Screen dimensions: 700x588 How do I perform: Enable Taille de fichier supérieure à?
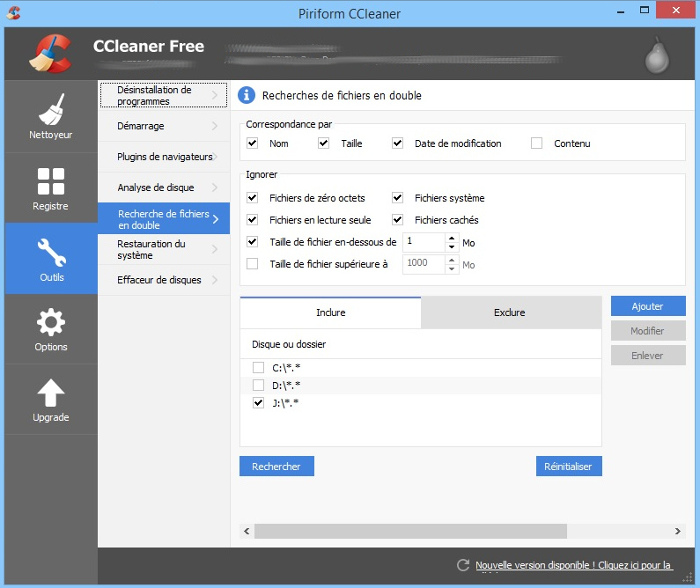[252, 264]
